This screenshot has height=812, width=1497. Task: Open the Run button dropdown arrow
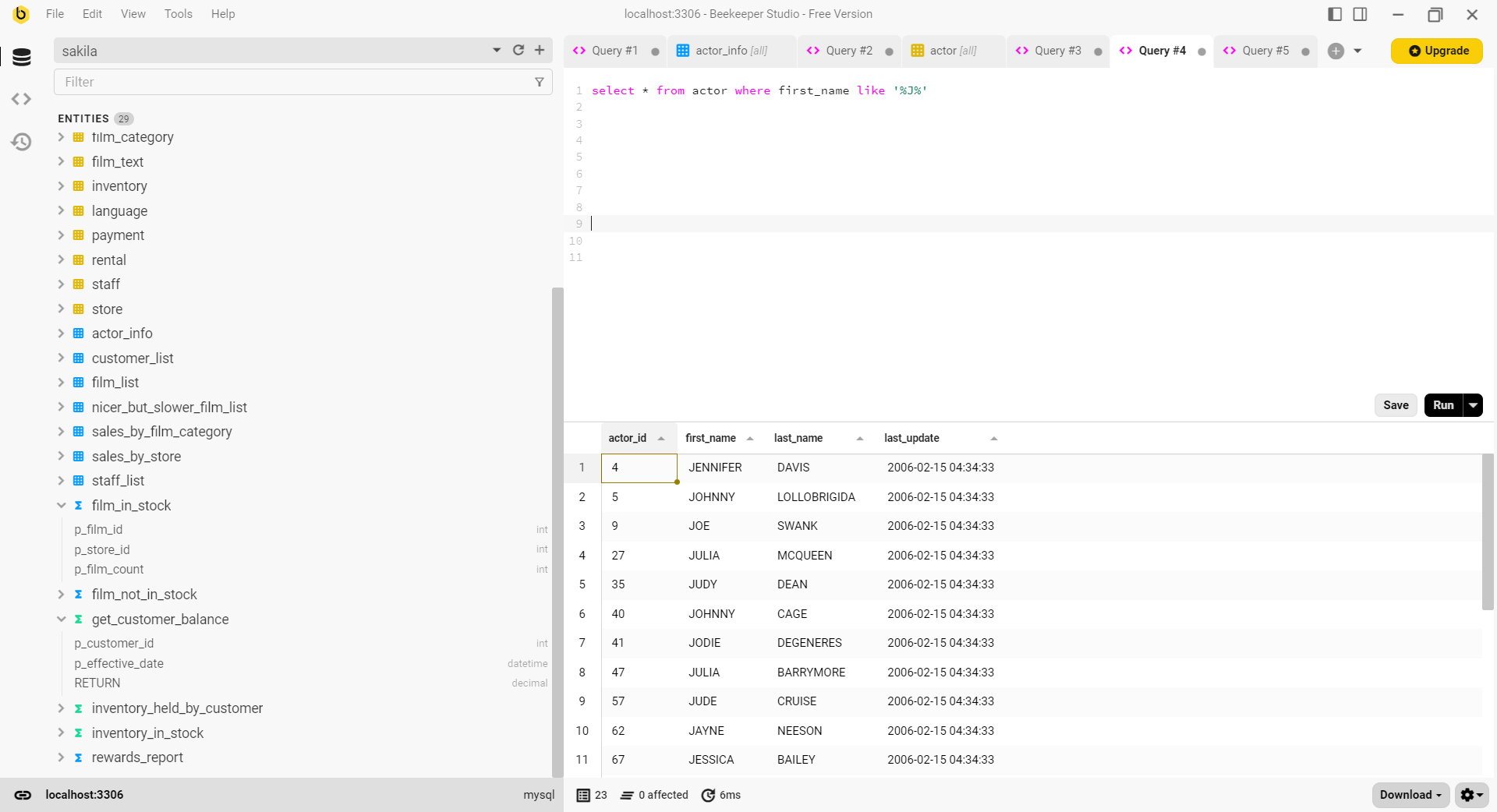point(1472,405)
